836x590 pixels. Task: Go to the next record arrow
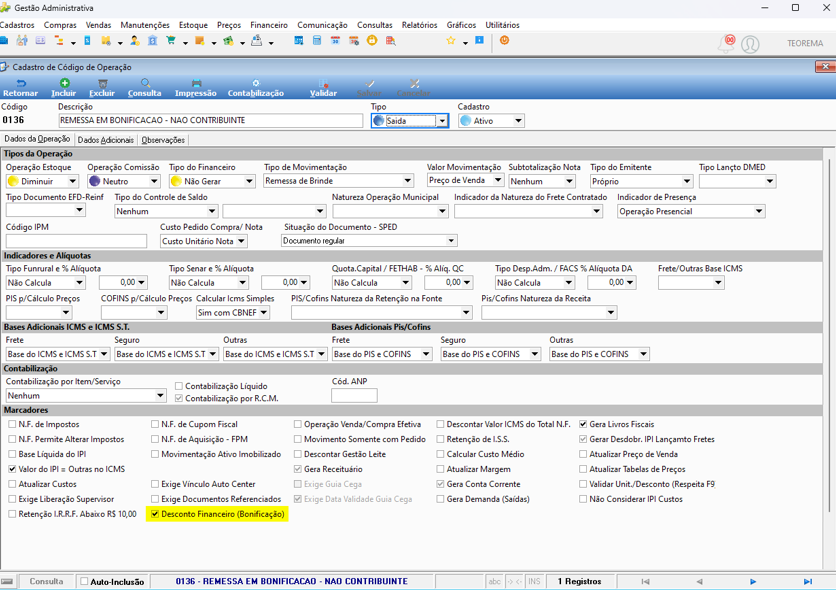click(753, 581)
